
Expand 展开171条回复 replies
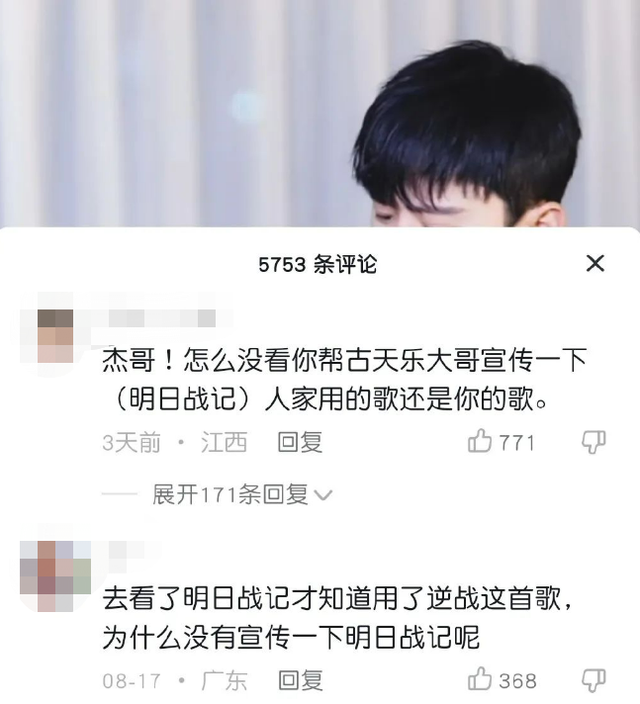point(230,495)
